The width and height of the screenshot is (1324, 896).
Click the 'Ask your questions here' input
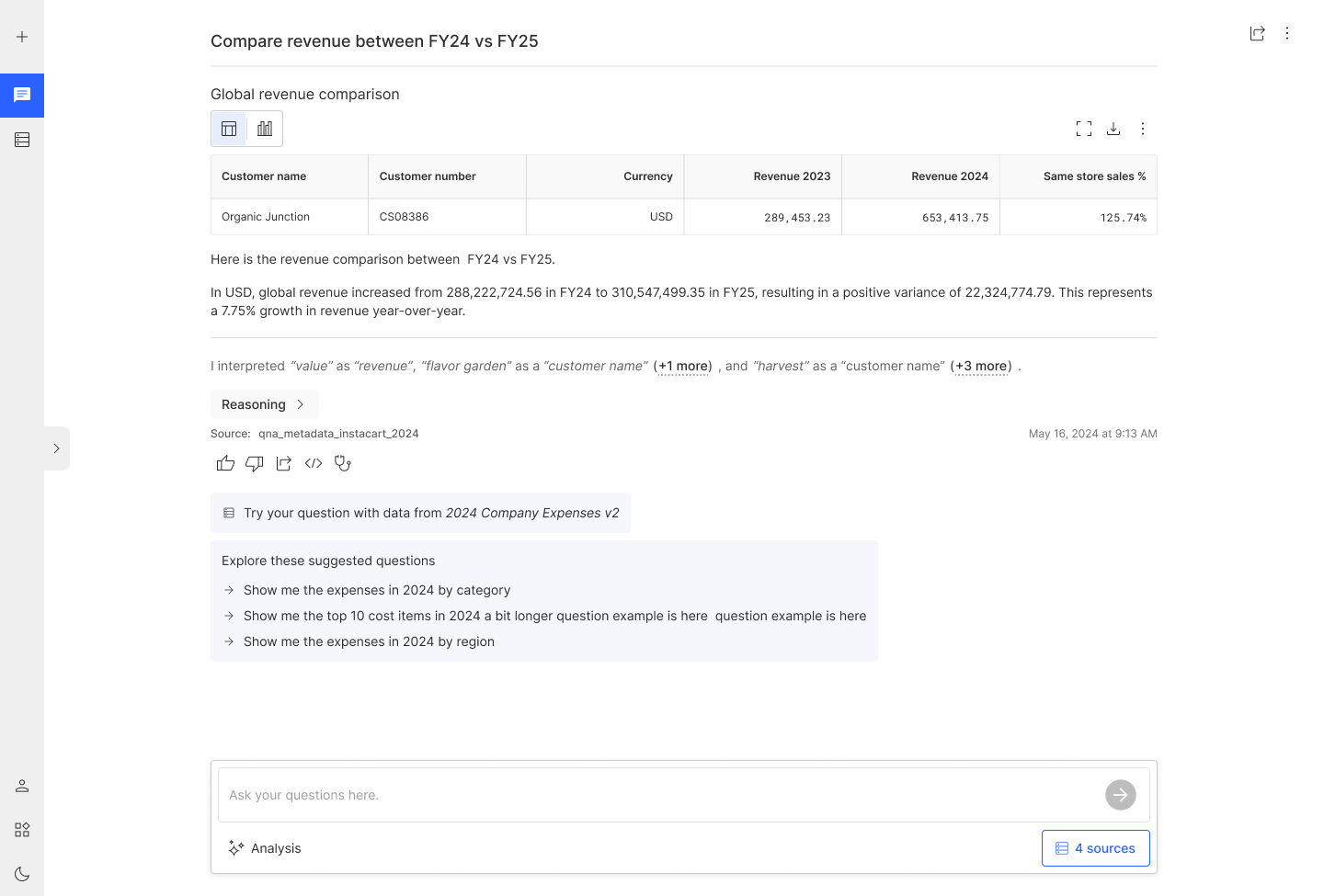tap(657, 795)
